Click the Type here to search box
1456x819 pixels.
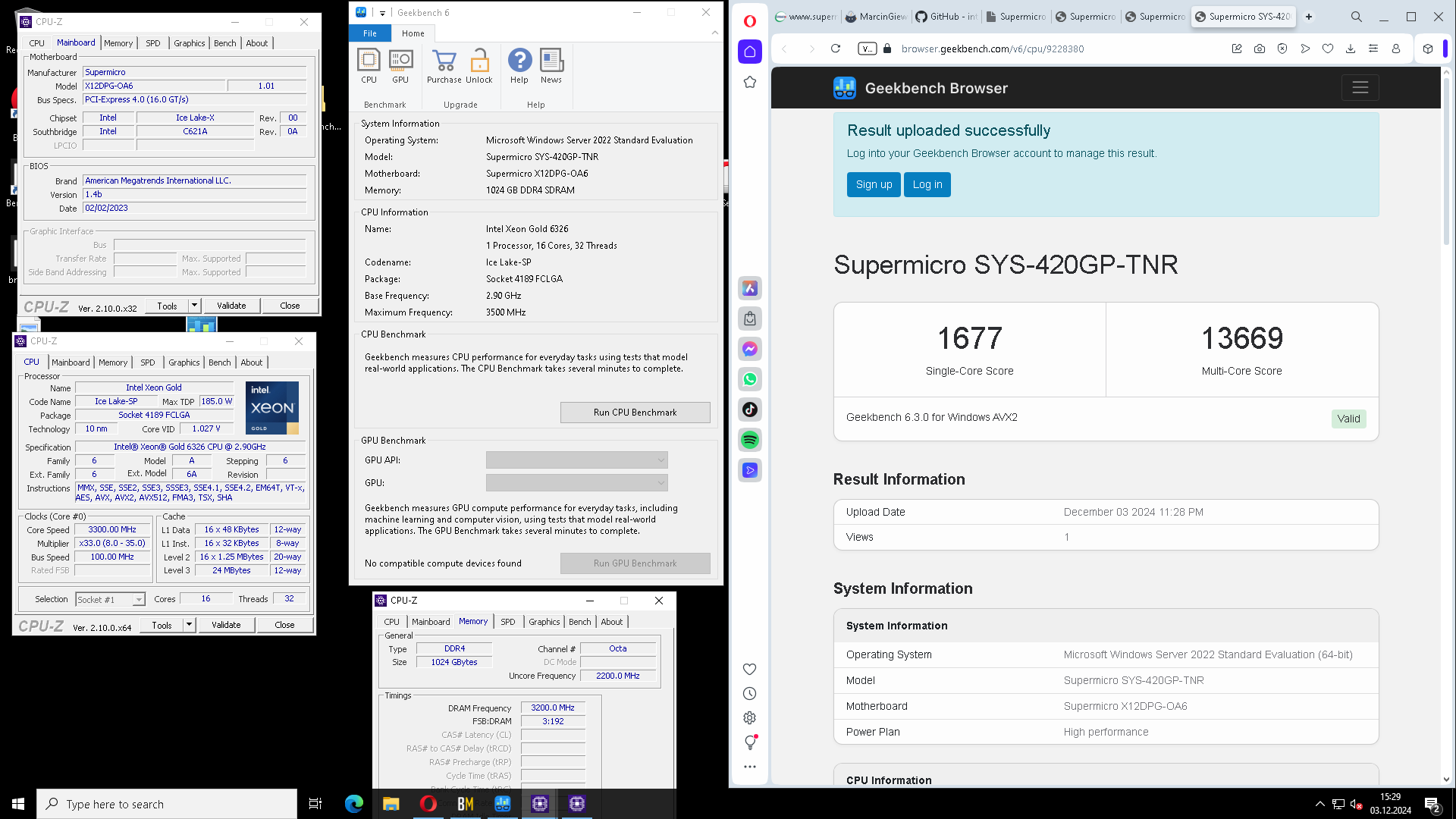click(167, 804)
